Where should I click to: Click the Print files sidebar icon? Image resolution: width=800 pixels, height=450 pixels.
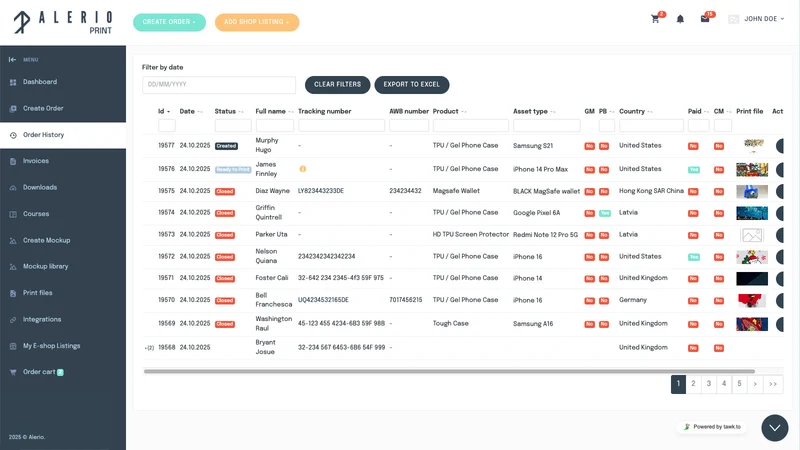tap(13, 293)
